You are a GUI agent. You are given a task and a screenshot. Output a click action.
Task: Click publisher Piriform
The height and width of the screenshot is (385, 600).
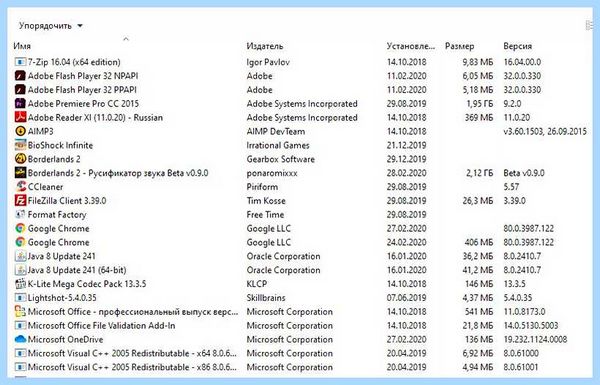(262, 187)
